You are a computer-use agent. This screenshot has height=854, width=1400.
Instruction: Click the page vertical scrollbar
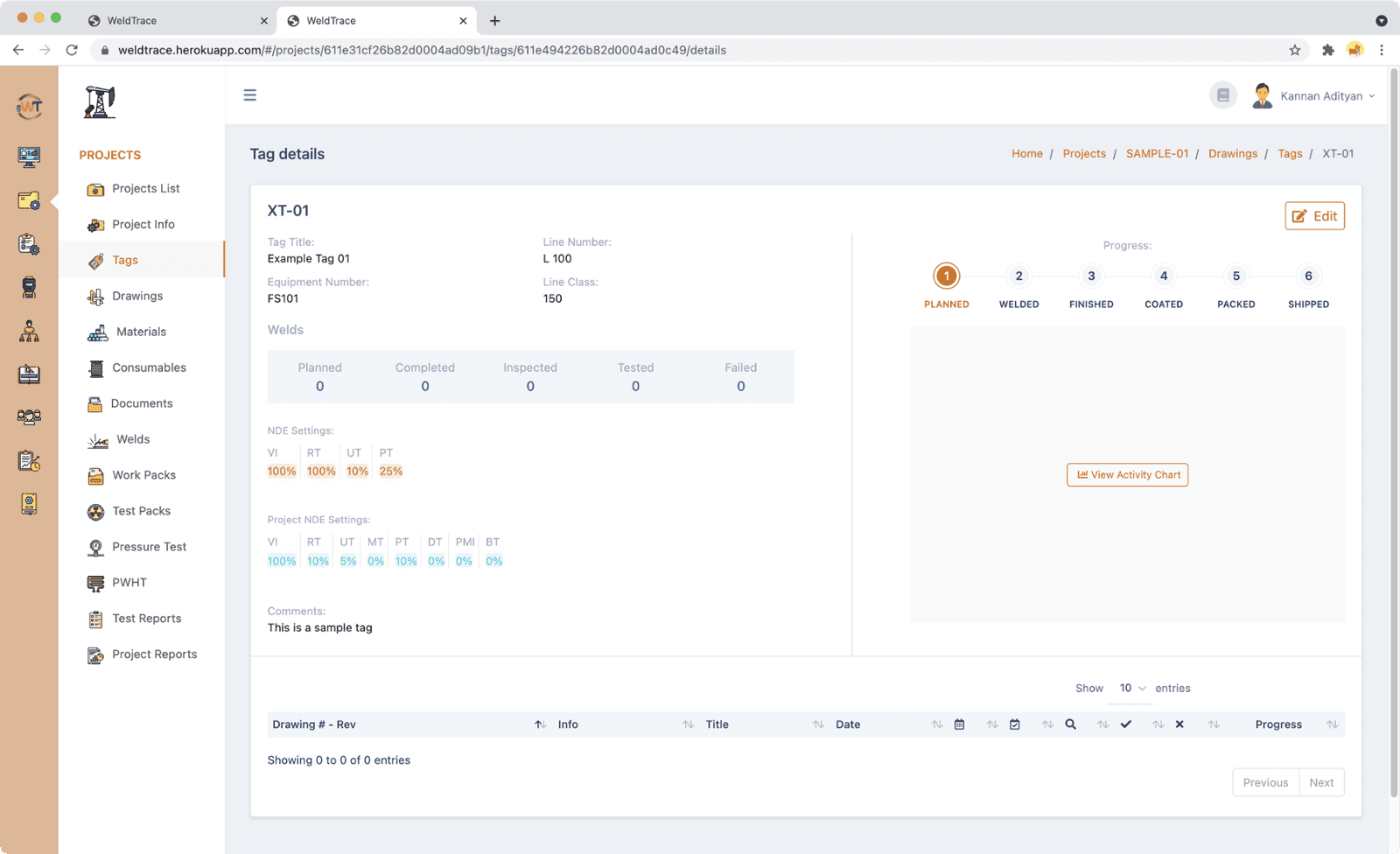pyautogui.click(x=1394, y=437)
